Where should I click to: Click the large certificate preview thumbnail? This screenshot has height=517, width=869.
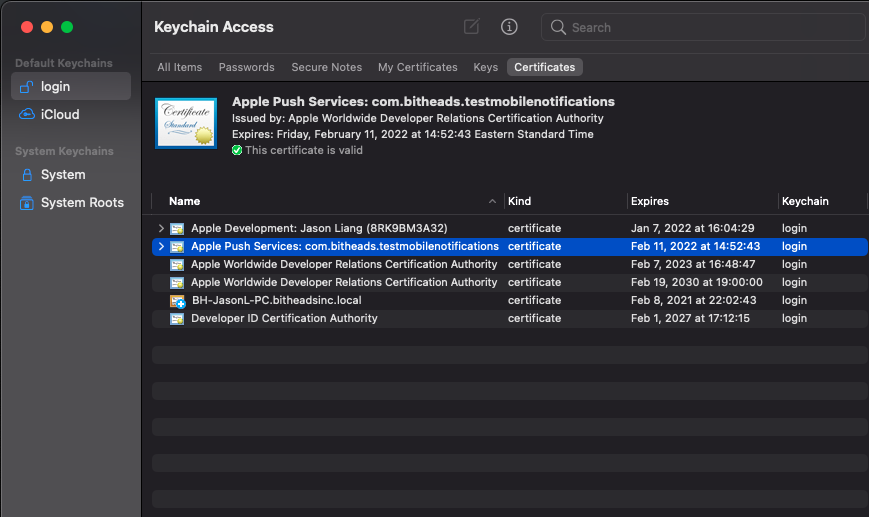tap(186, 123)
